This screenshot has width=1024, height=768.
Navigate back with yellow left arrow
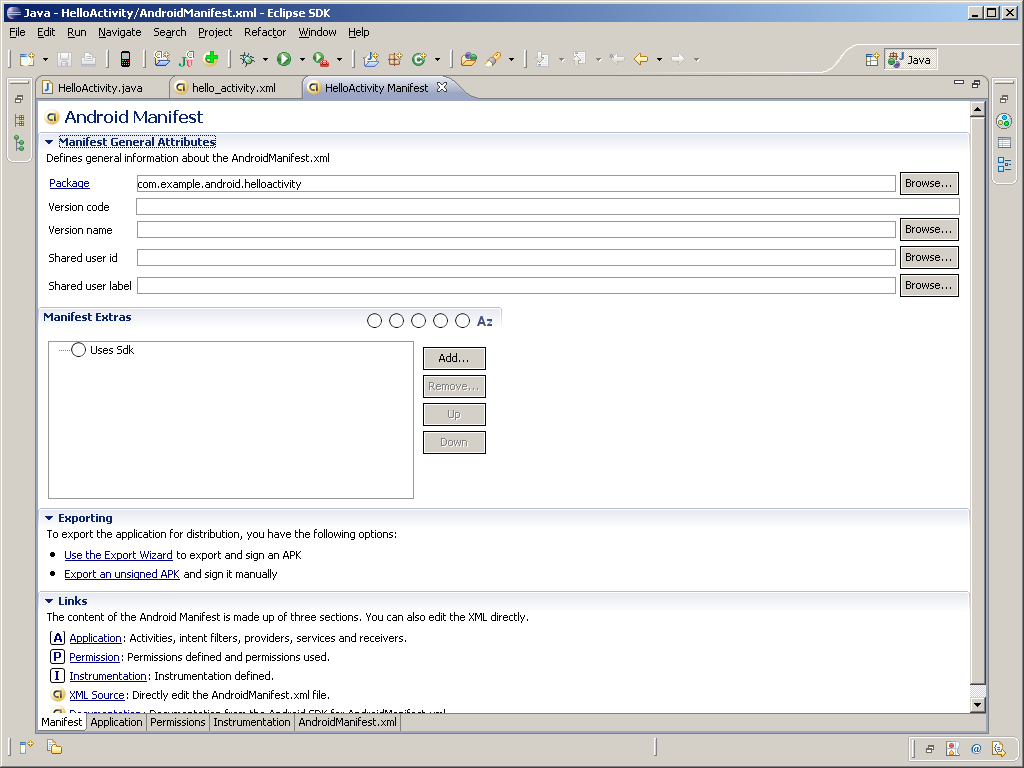click(x=641, y=59)
